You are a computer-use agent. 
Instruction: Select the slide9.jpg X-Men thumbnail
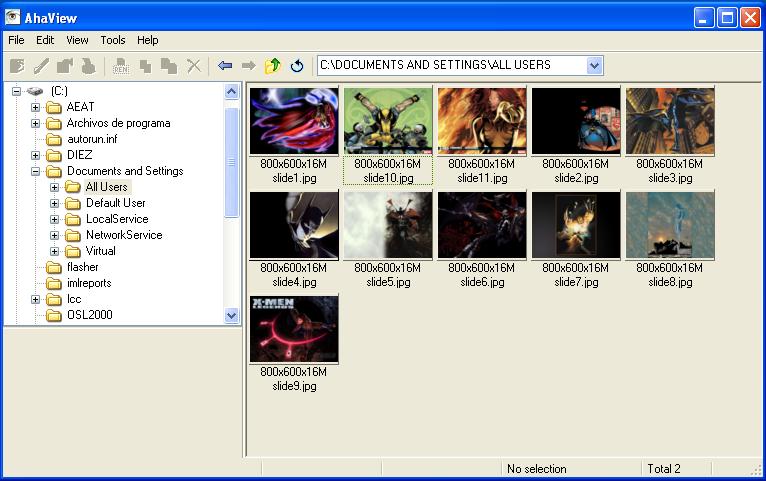pos(294,329)
